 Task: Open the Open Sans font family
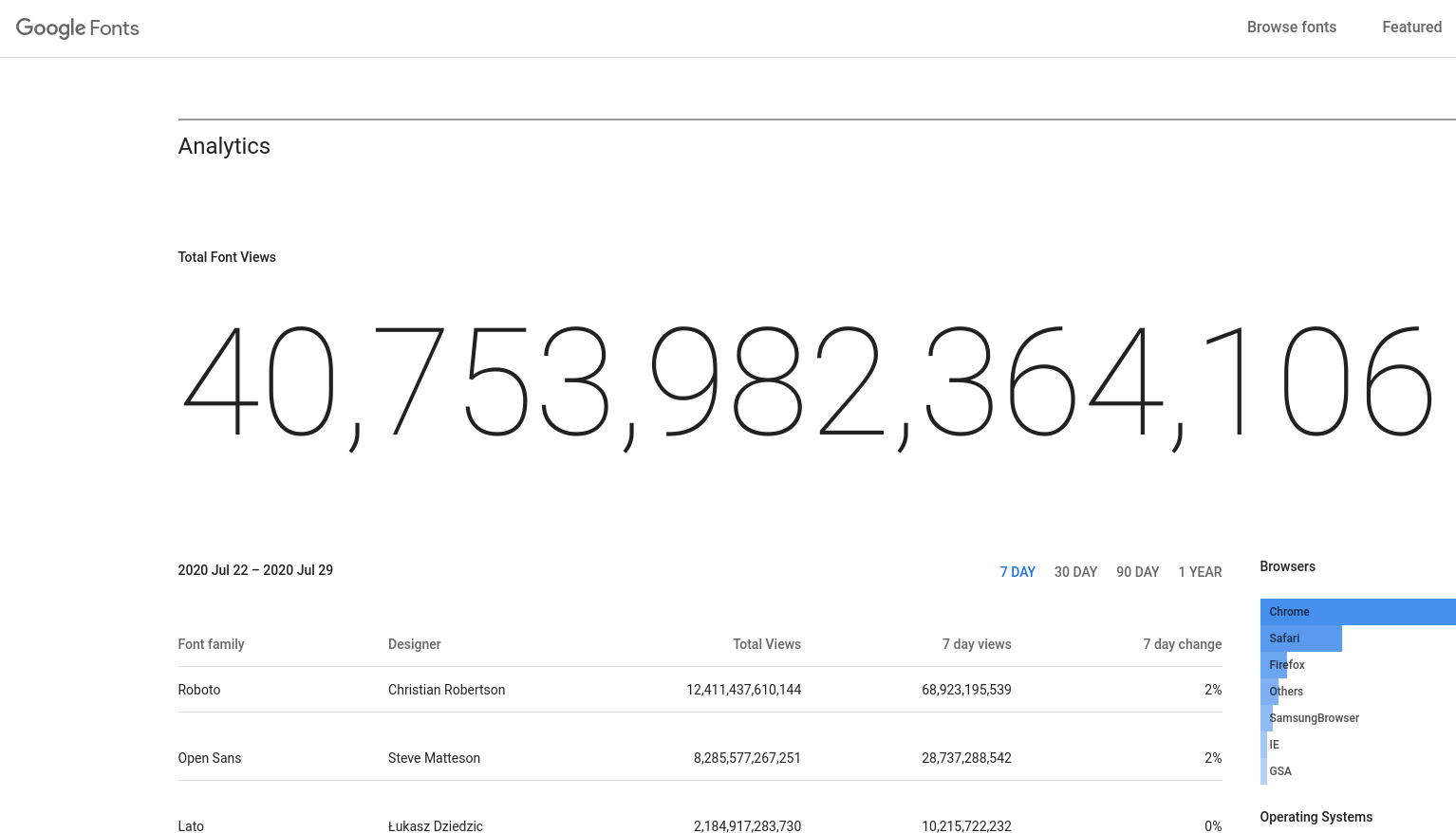point(210,758)
